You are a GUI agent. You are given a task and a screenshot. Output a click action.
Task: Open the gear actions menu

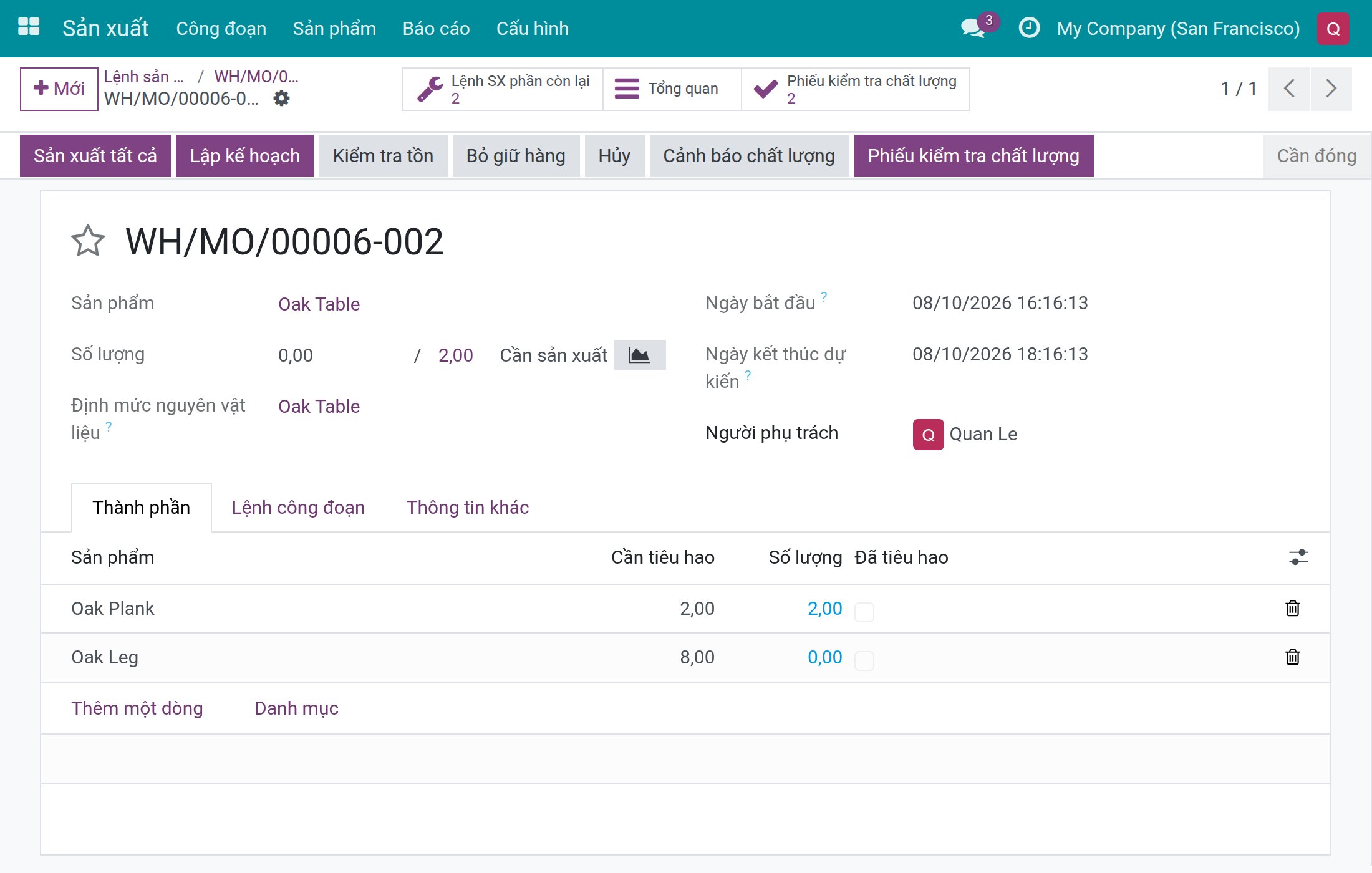[282, 99]
